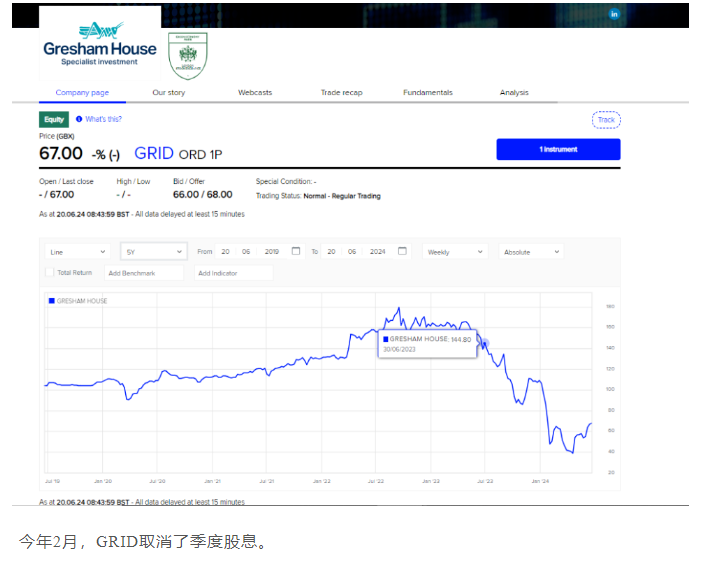Open the 5Y period dropdown
This screenshot has width=703, height=563.
click(153, 252)
